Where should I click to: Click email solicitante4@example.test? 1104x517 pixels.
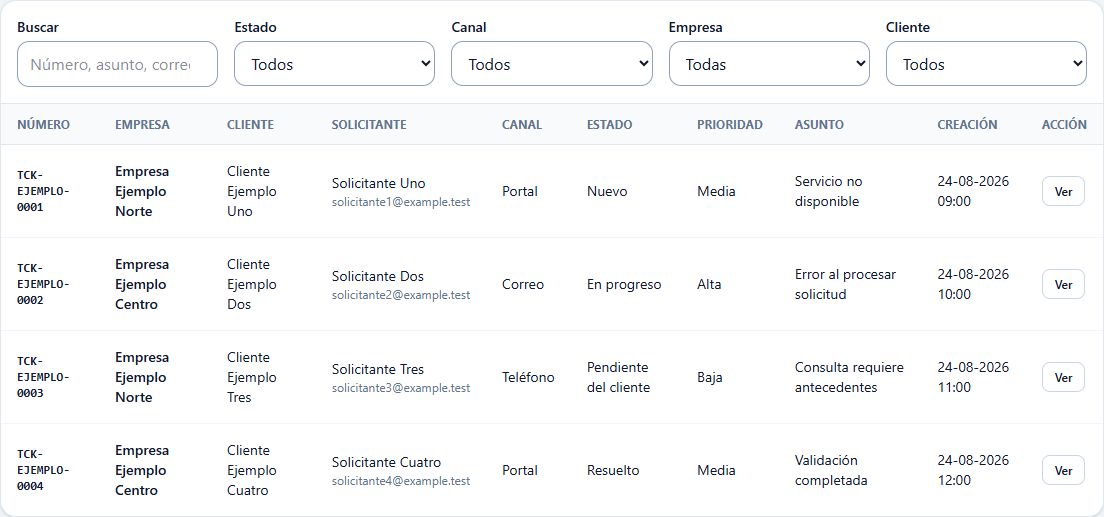[401, 481]
